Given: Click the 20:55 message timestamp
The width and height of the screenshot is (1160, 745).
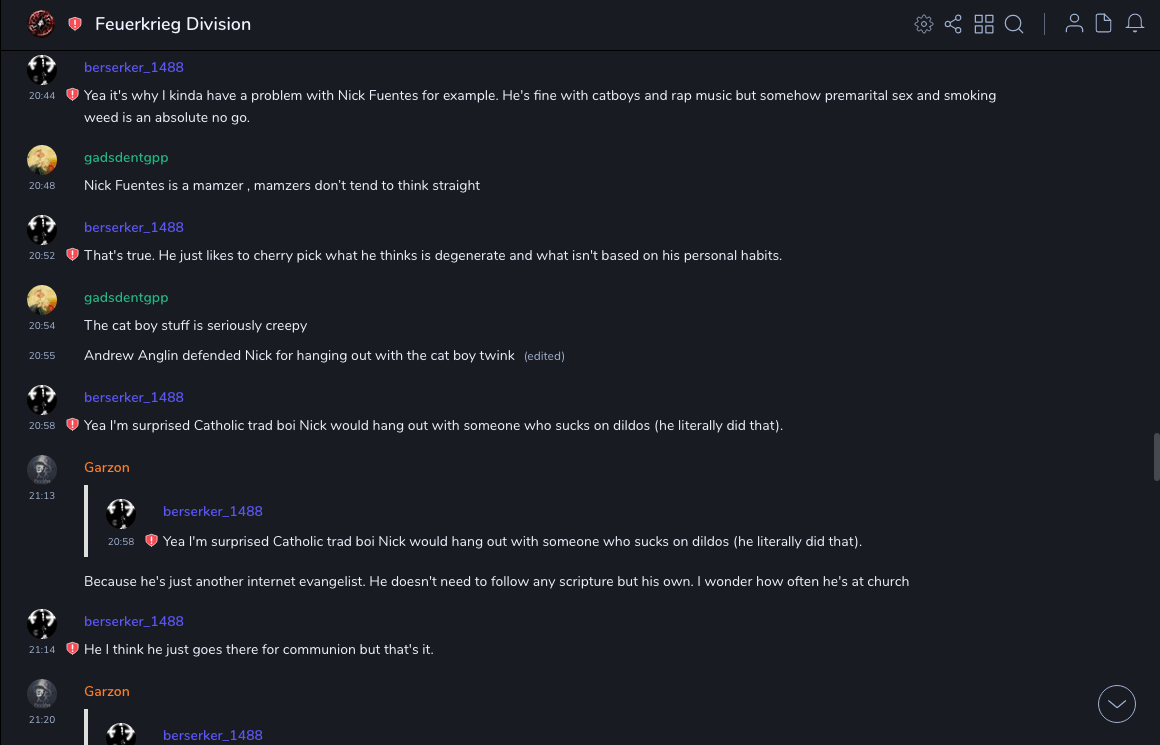Looking at the screenshot, I should (42, 356).
